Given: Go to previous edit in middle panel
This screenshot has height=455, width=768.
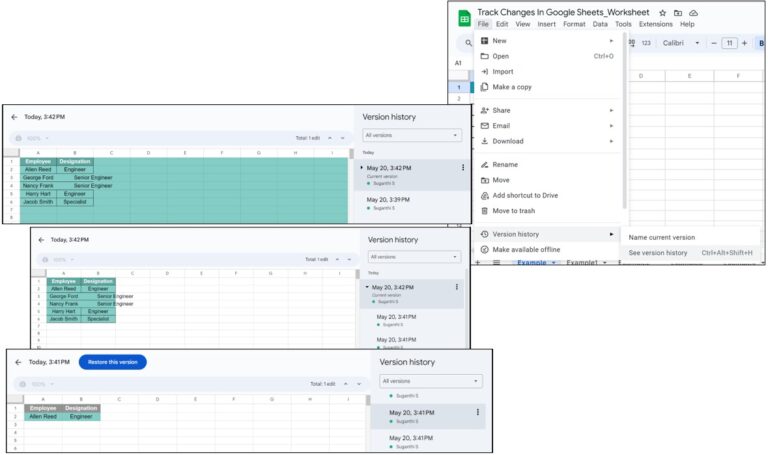Looking at the screenshot, I should (337, 259).
